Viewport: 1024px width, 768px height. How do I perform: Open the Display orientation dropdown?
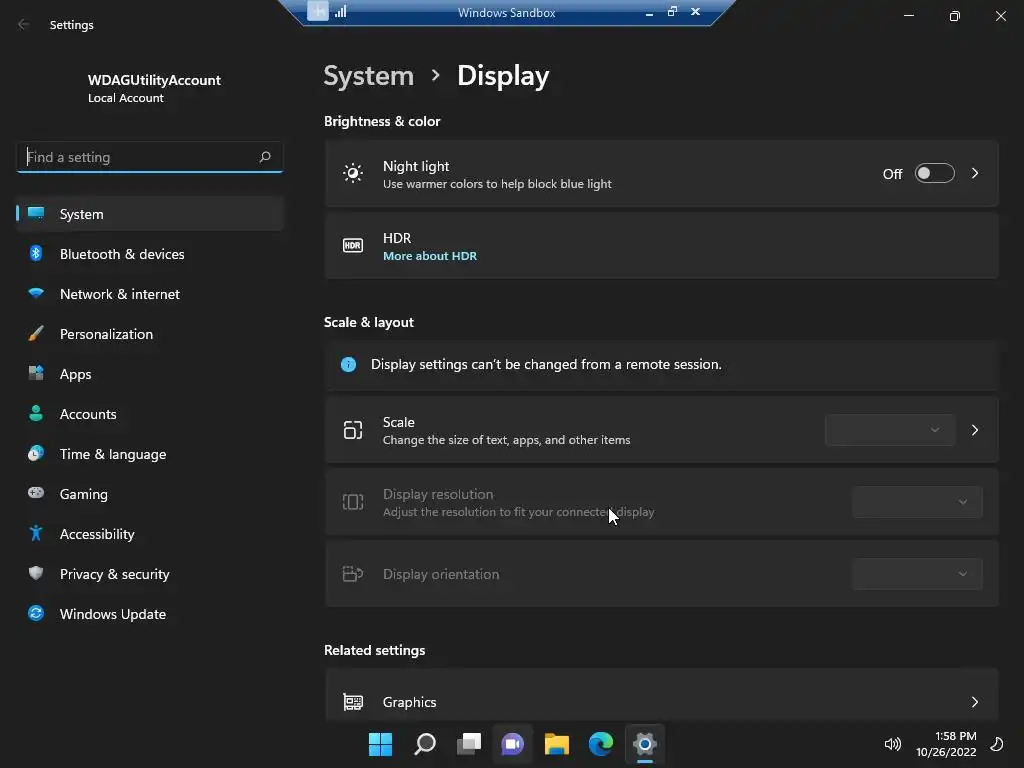pos(918,573)
